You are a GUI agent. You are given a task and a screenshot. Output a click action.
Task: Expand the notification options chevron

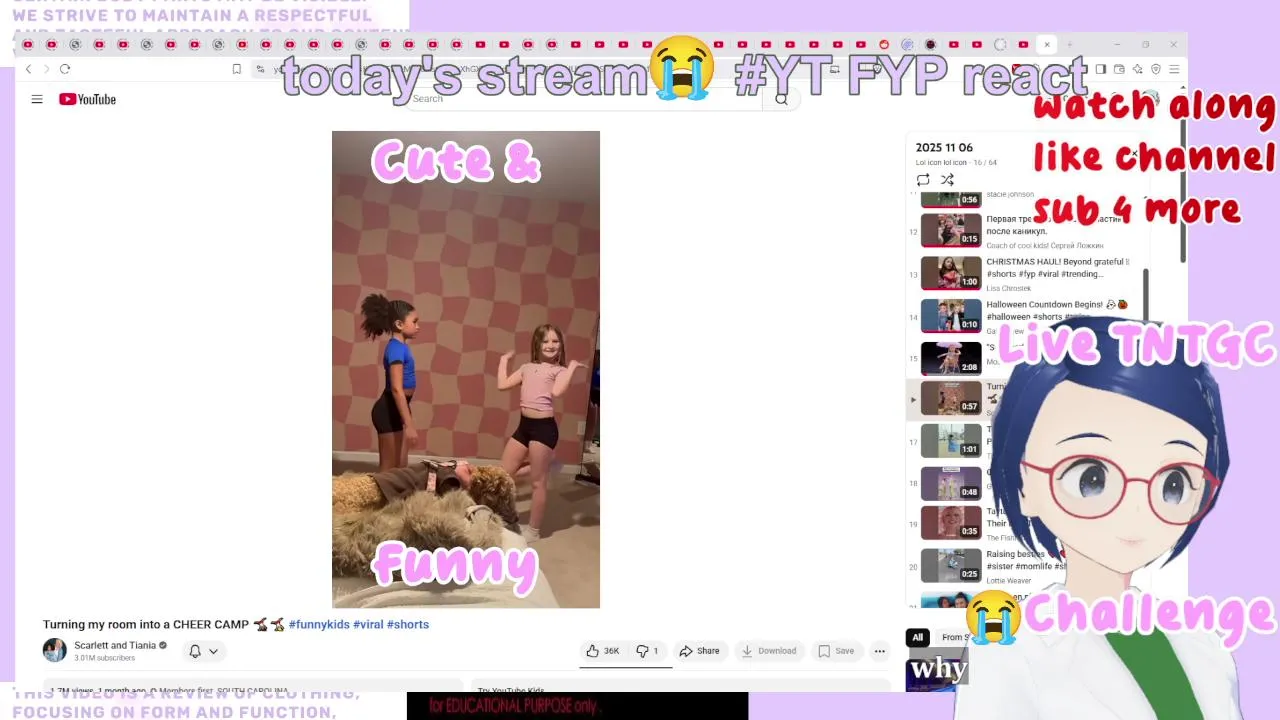point(213,651)
